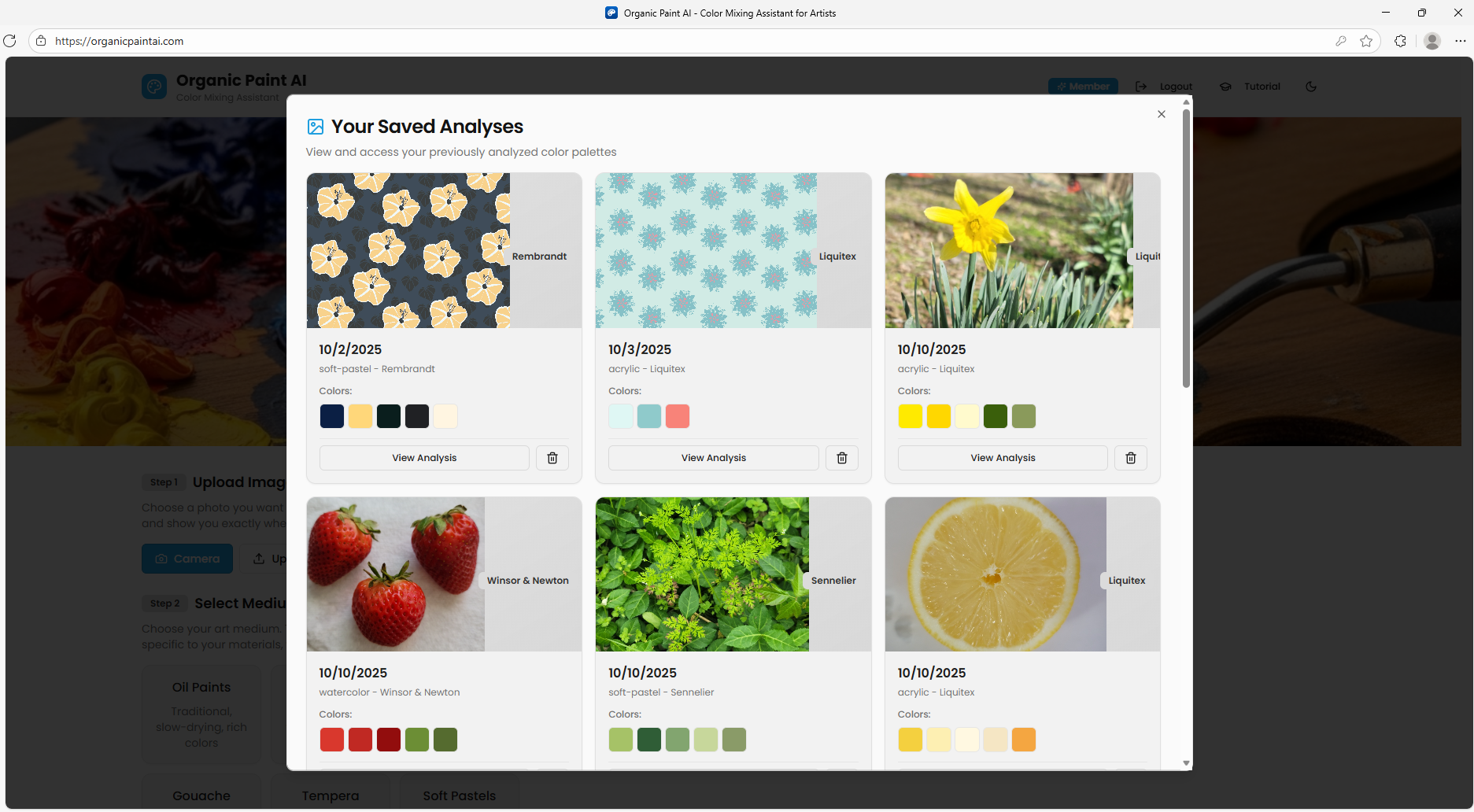Image resolution: width=1474 pixels, height=812 pixels.
Task: Reload the page using the browser refresh icon
Action: [x=10, y=40]
